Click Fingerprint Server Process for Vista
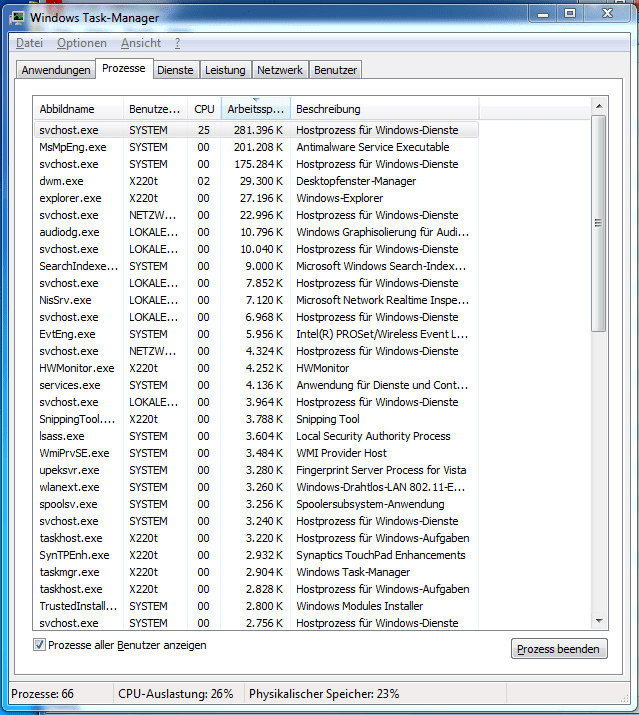 [381, 470]
